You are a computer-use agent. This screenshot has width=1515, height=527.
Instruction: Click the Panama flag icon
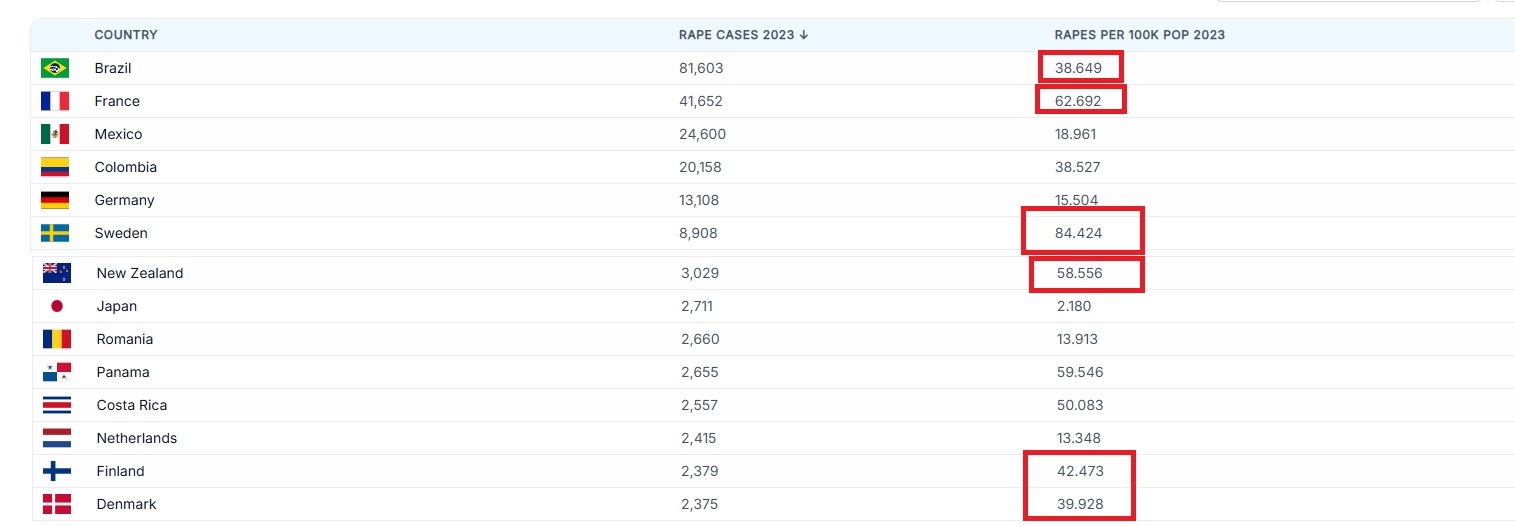(57, 372)
